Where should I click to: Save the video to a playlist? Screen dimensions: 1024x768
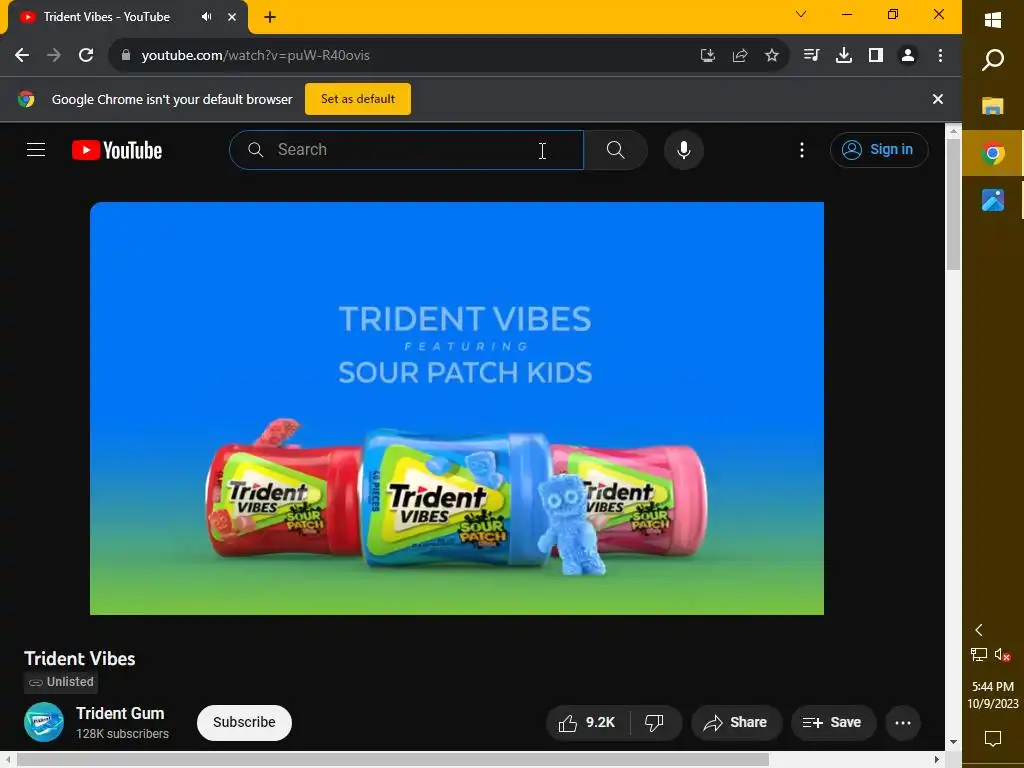tap(833, 722)
